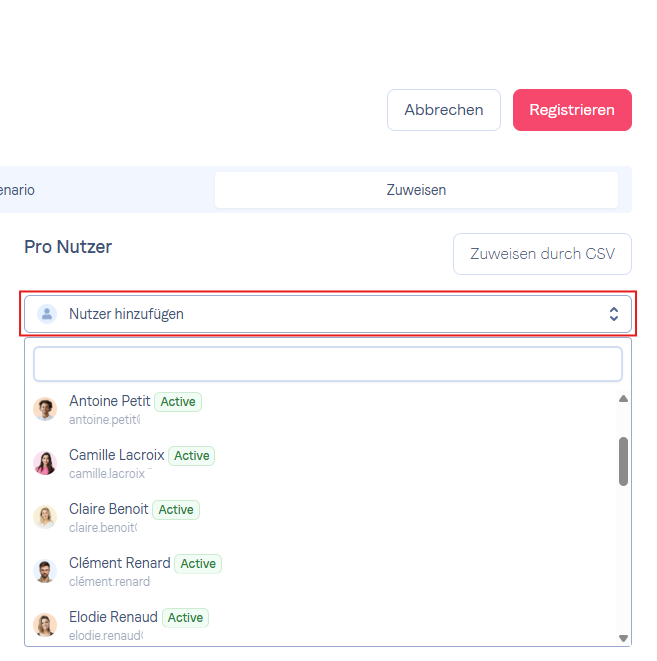Click the down arrow of the user list scrollbar
657x661 pixels.
[x=623, y=638]
